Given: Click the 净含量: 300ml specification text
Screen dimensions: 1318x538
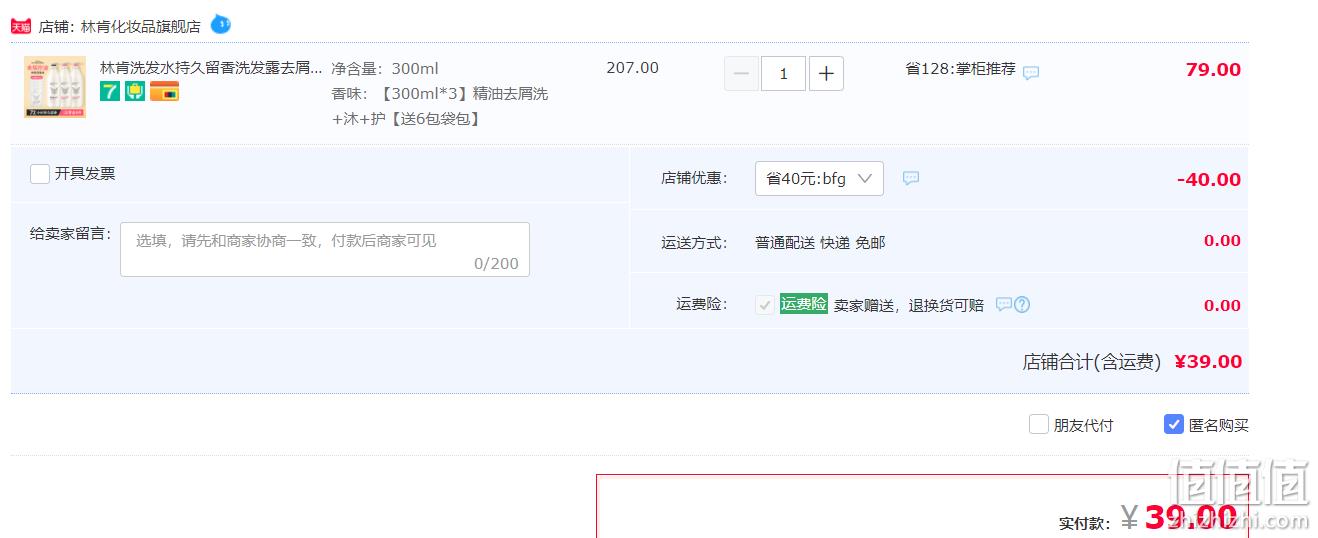Looking at the screenshot, I should tap(385, 69).
